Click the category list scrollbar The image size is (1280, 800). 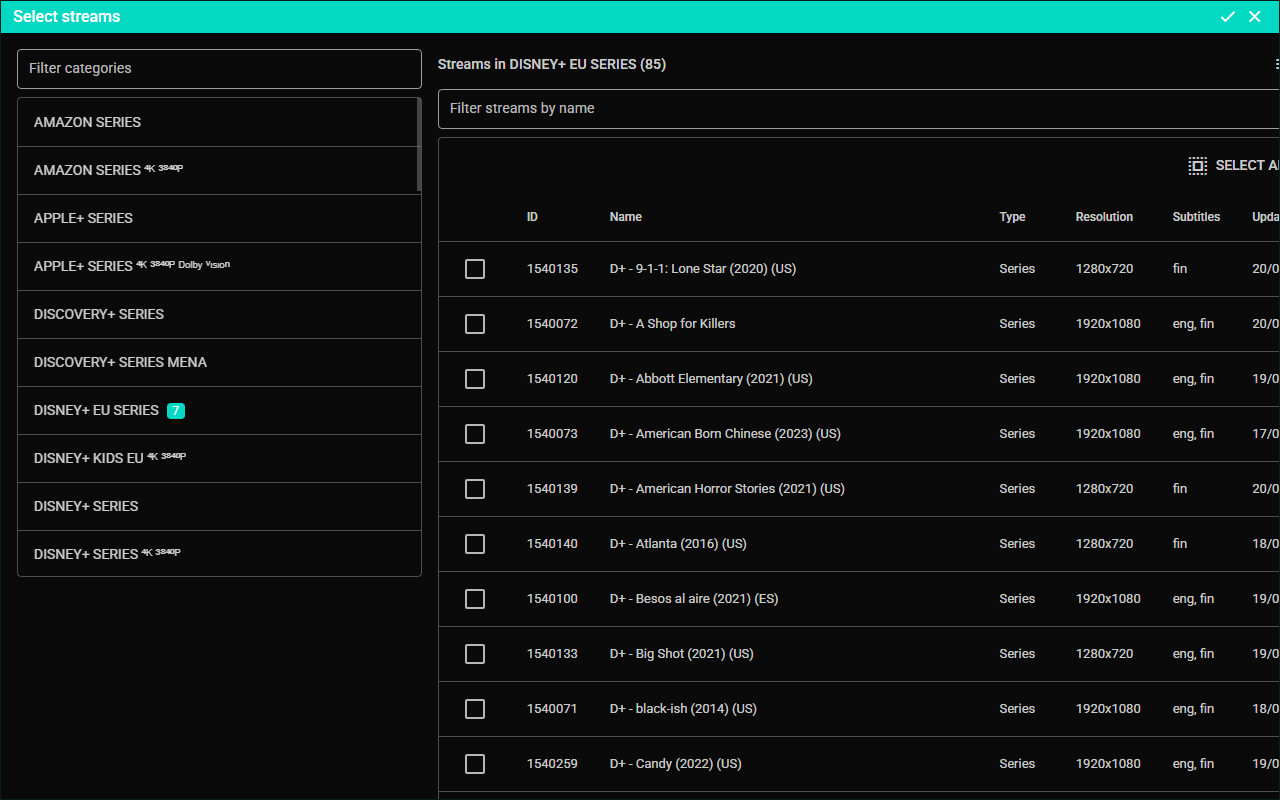[x=419, y=145]
